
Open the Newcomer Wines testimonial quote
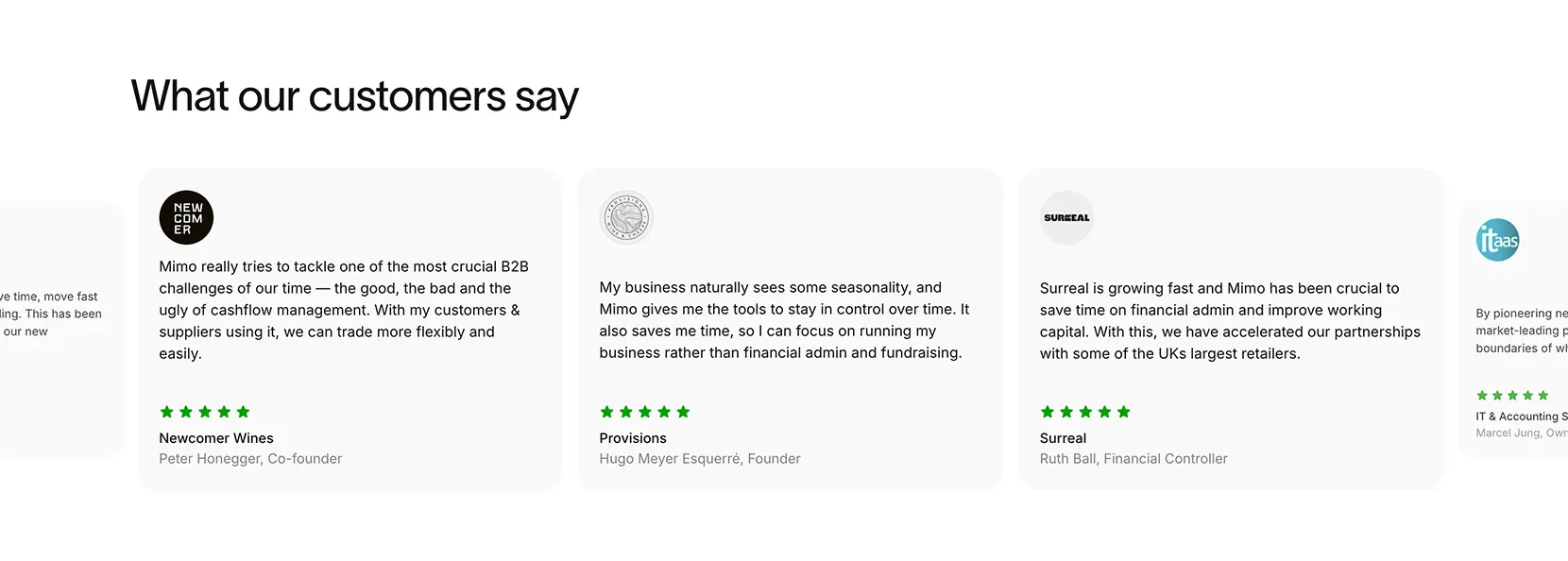coord(345,310)
